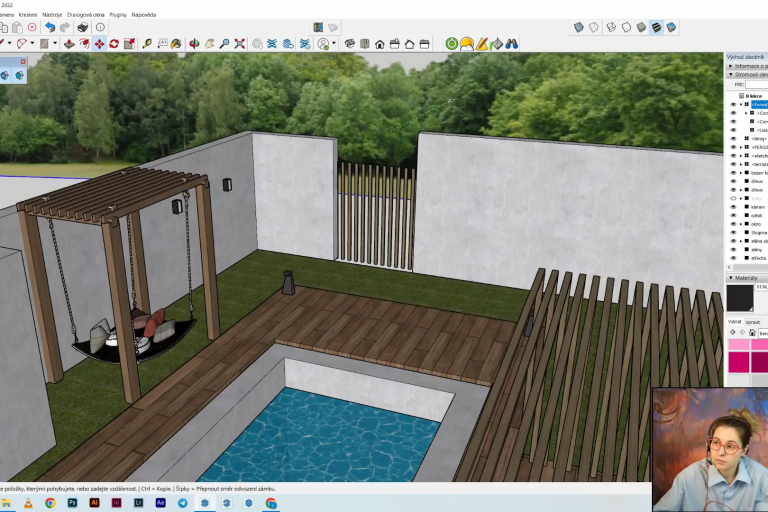This screenshot has height=512, width=768.
Task: Toggle visibility eye for the kámen item
Action: click(x=732, y=207)
